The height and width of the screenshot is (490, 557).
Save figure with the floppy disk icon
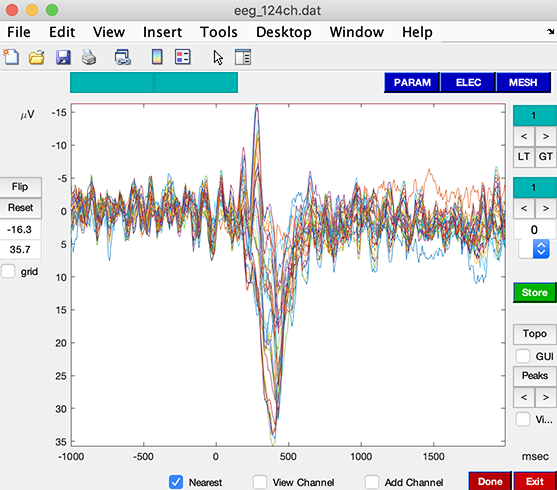pyautogui.click(x=63, y=57)
